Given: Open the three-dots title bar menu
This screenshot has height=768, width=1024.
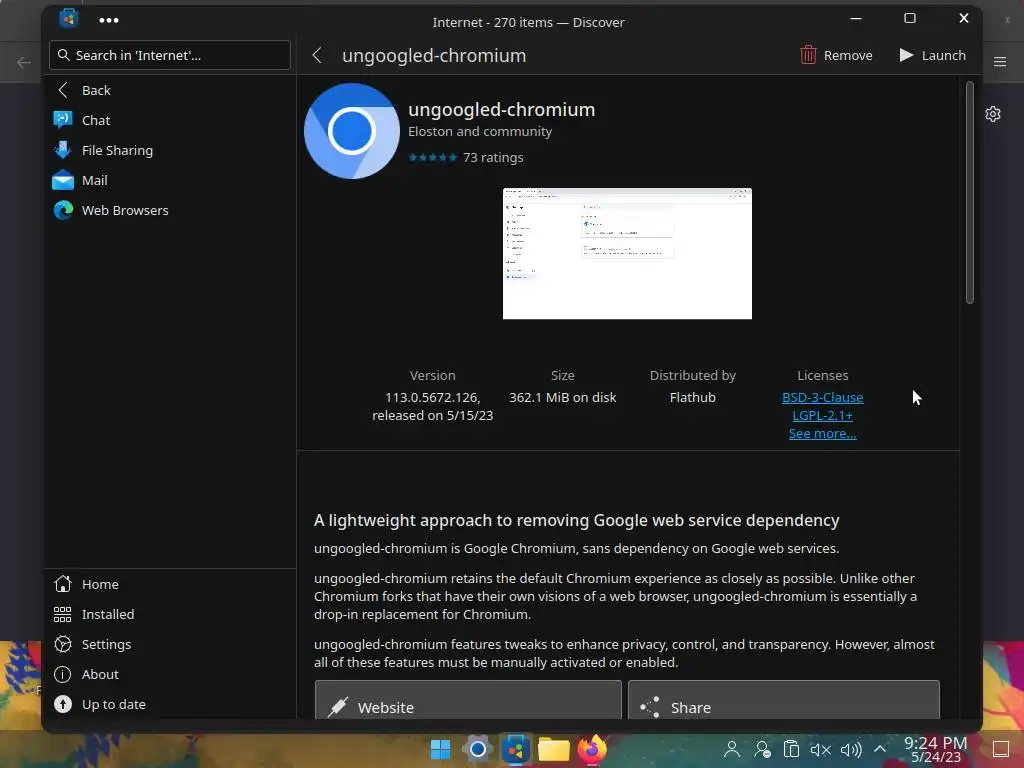Looking at the screenshot, I should coord(108,20).
